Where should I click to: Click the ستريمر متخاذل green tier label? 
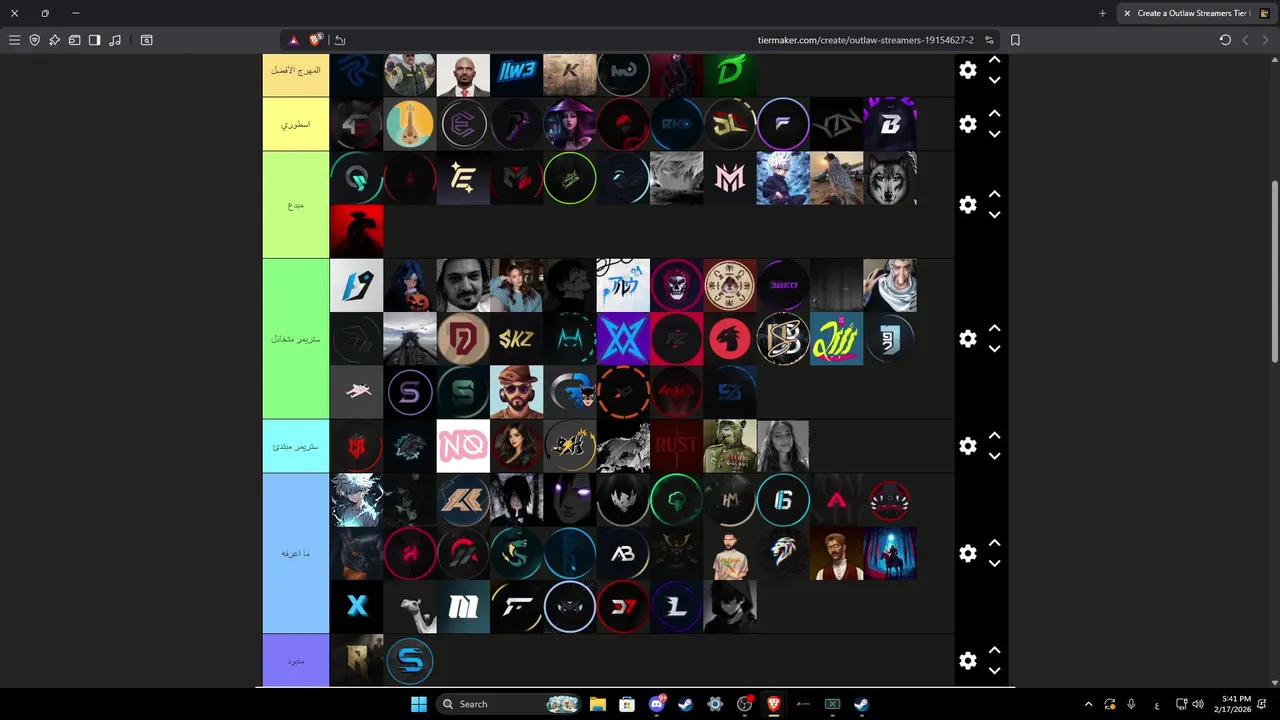(296, 339)
